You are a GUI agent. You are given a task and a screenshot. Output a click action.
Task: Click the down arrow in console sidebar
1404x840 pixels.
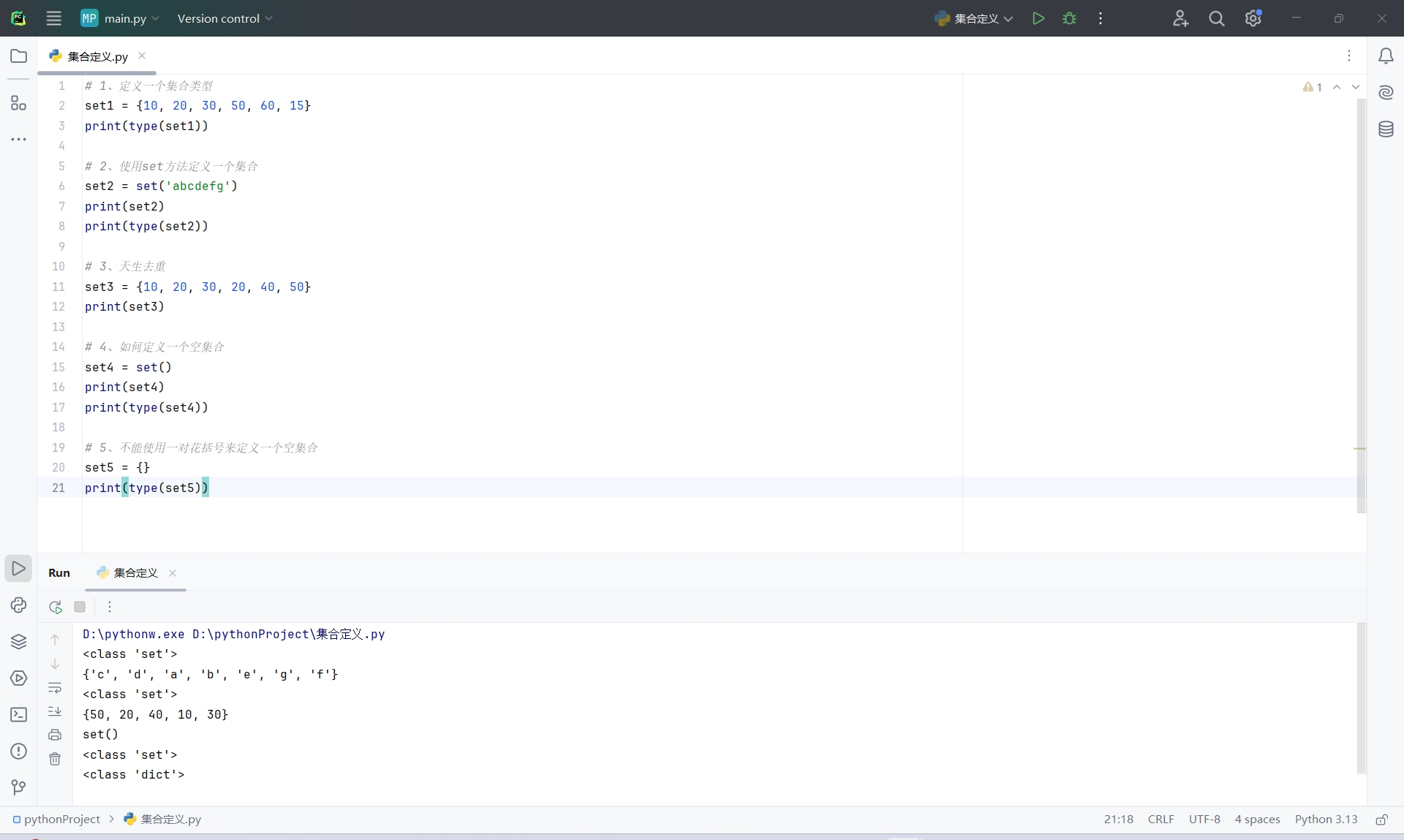[55, 664]
